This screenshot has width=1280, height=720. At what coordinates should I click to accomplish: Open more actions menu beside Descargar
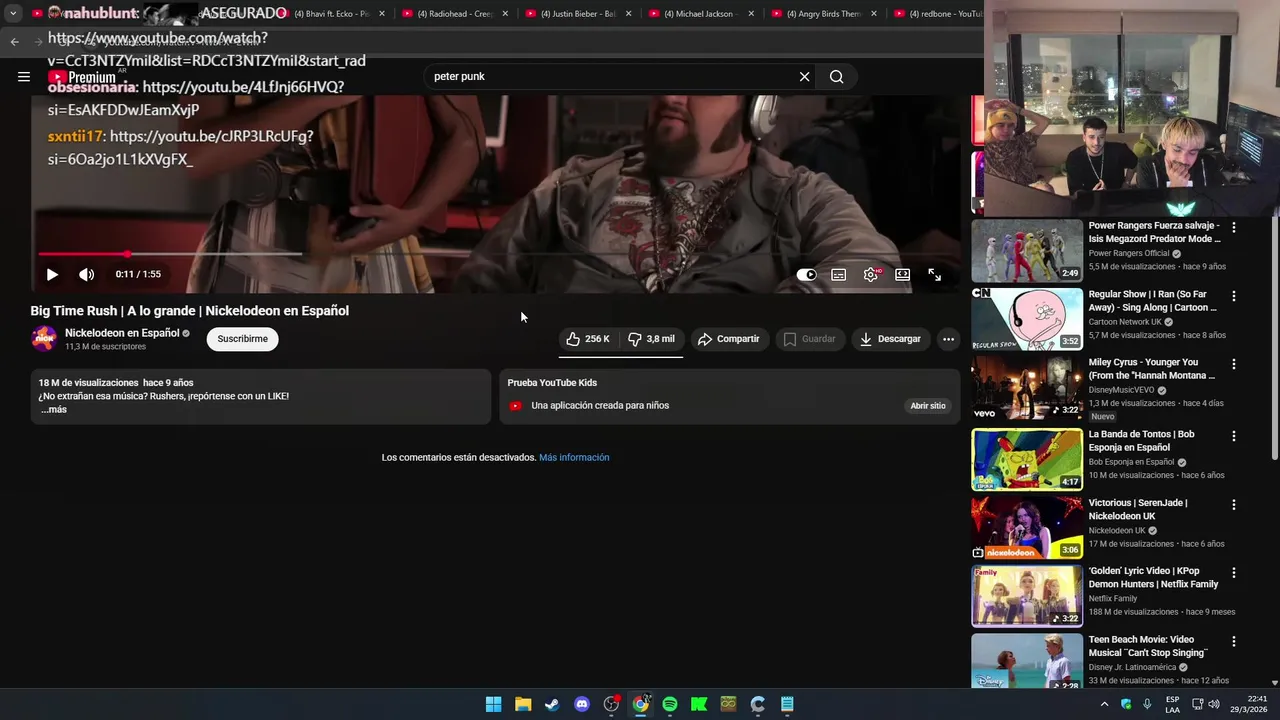(948, 339)
